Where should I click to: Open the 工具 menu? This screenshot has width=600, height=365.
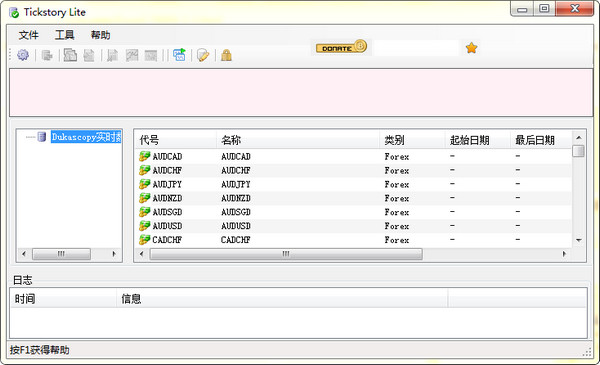pos(64,35)
